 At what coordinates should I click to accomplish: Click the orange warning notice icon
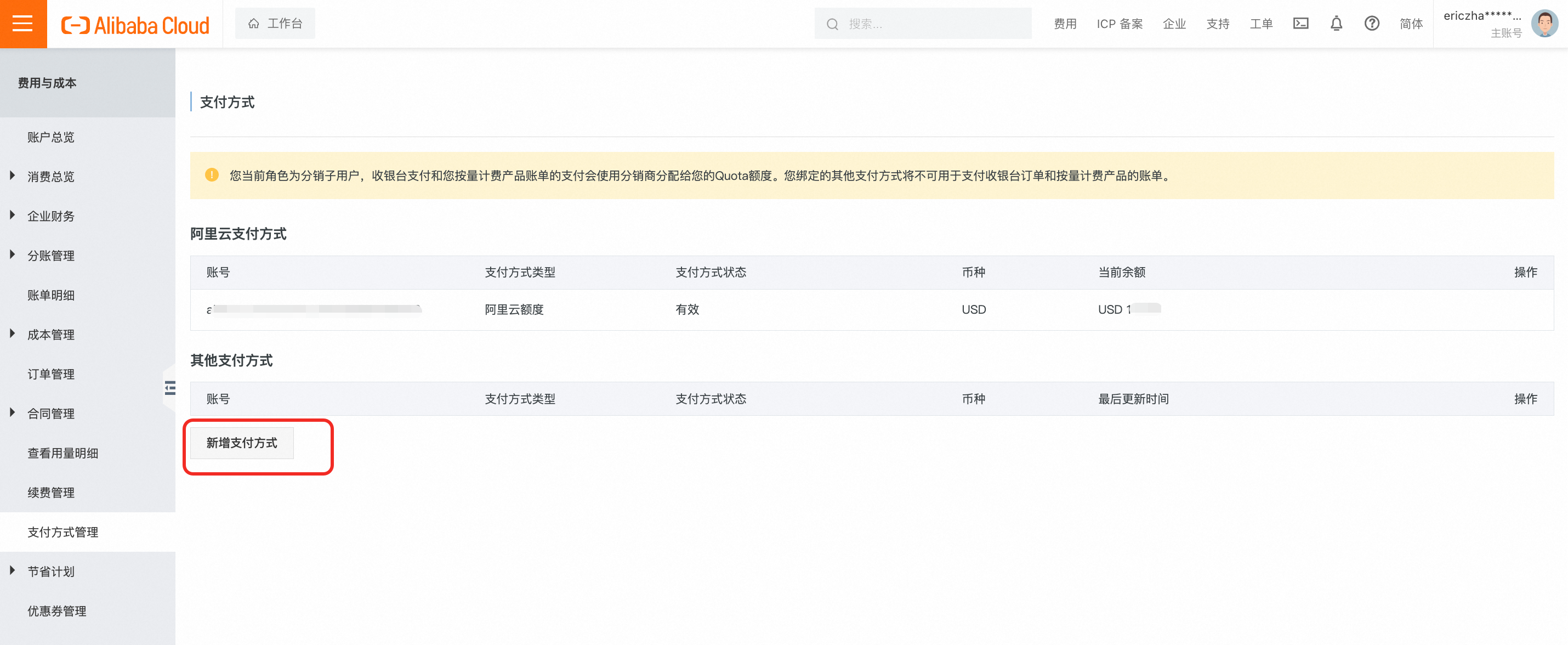(211, 176)
